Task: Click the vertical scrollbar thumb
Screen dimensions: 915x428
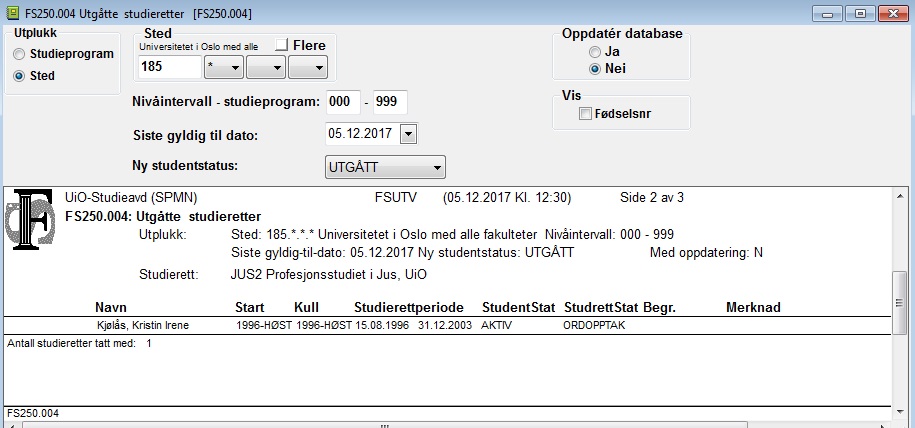Action: pos(899,302)
